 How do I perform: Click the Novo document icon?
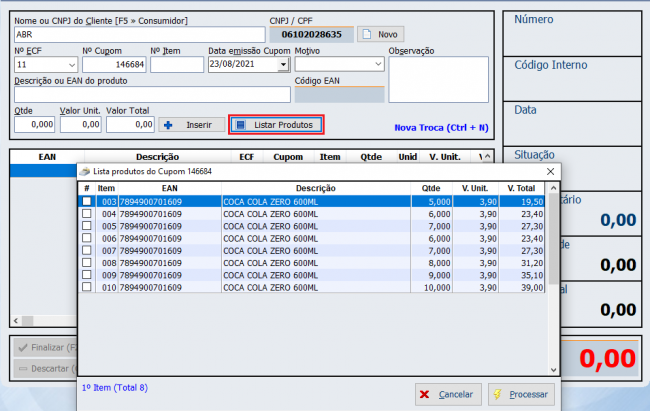click(367, 34)
